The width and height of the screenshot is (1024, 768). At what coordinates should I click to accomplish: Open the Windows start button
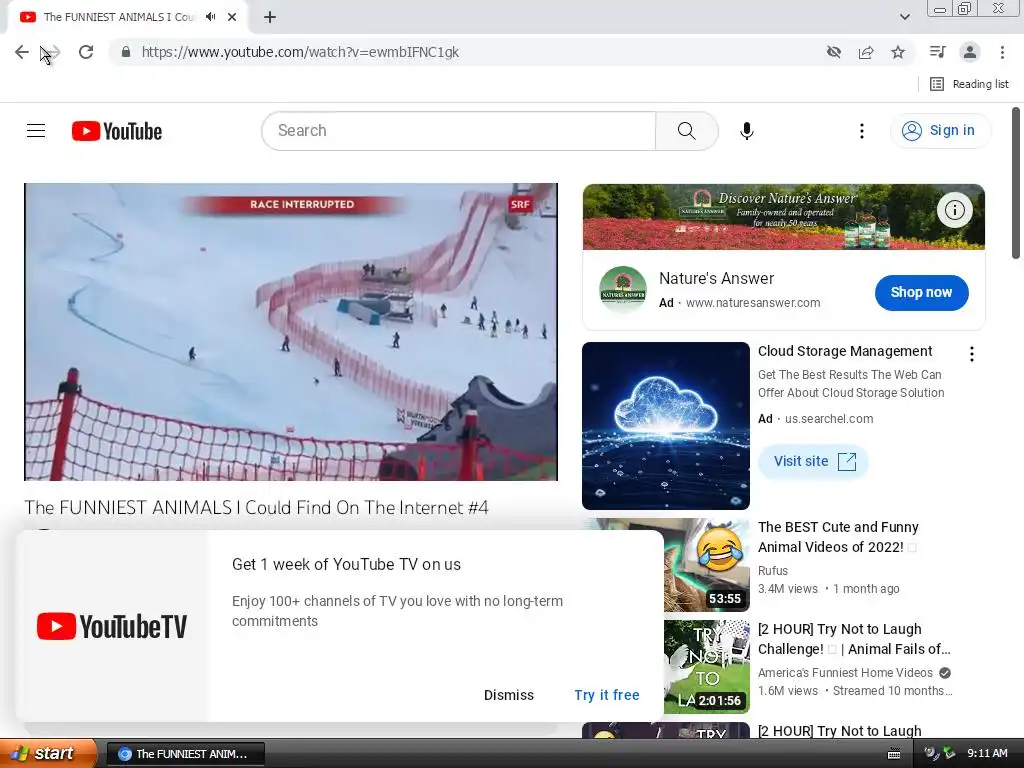tap(48, 753)
